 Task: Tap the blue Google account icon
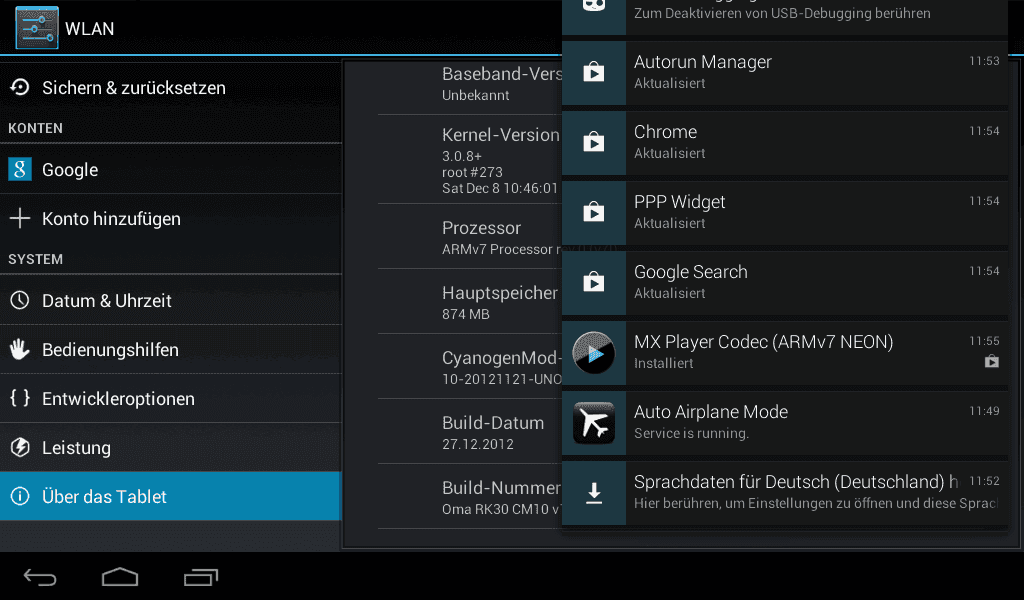pos(20,169)
